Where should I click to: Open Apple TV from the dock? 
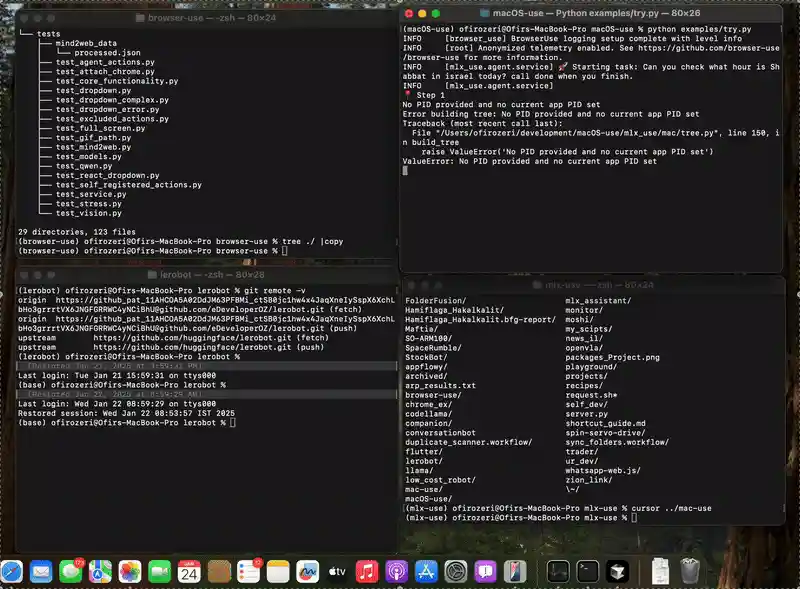click(337, 571)
